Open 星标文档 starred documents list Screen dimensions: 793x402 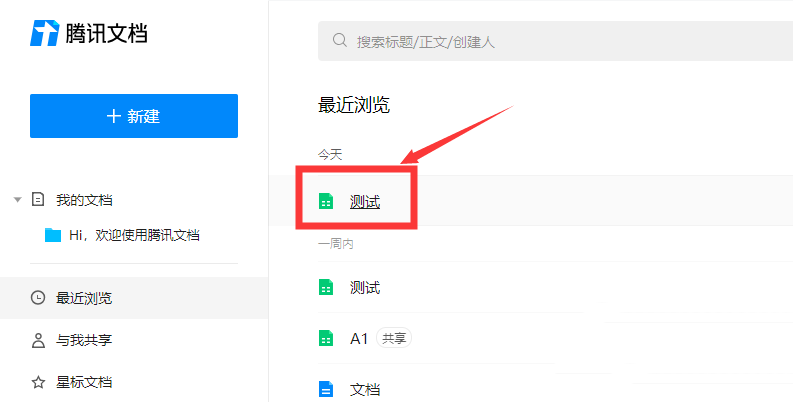point(84,382)
